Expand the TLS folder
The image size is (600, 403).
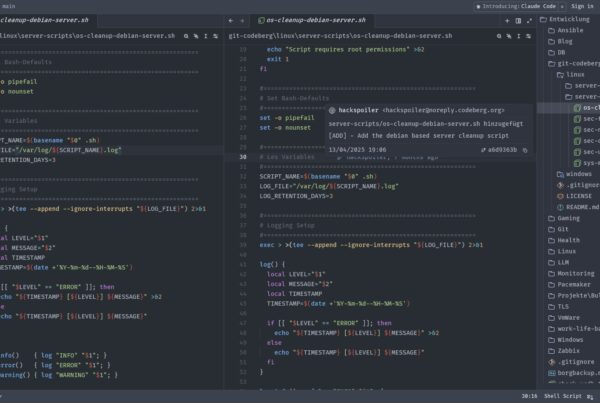563,307
